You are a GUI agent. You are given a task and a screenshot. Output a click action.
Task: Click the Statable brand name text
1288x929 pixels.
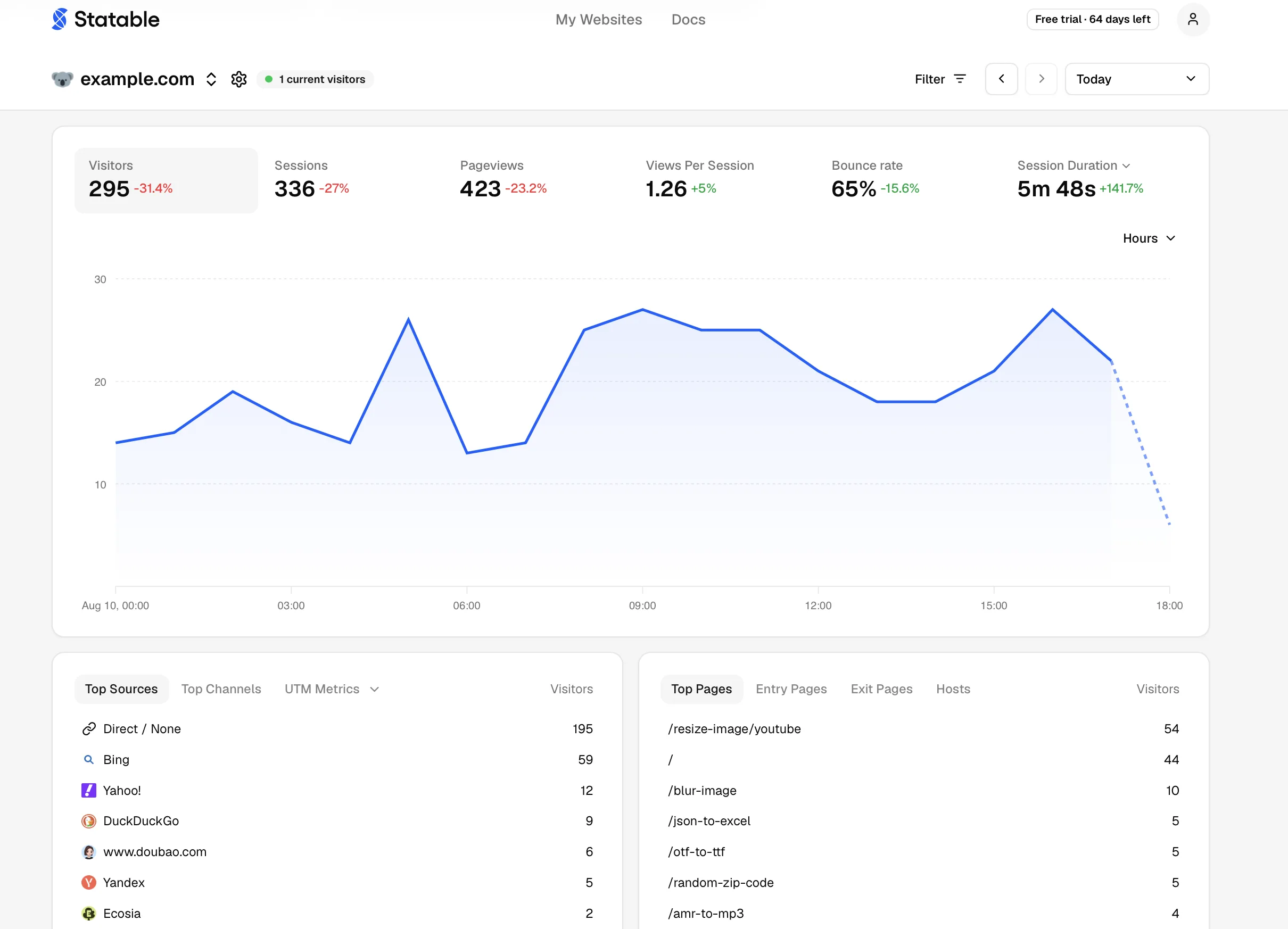pos(117,19)
